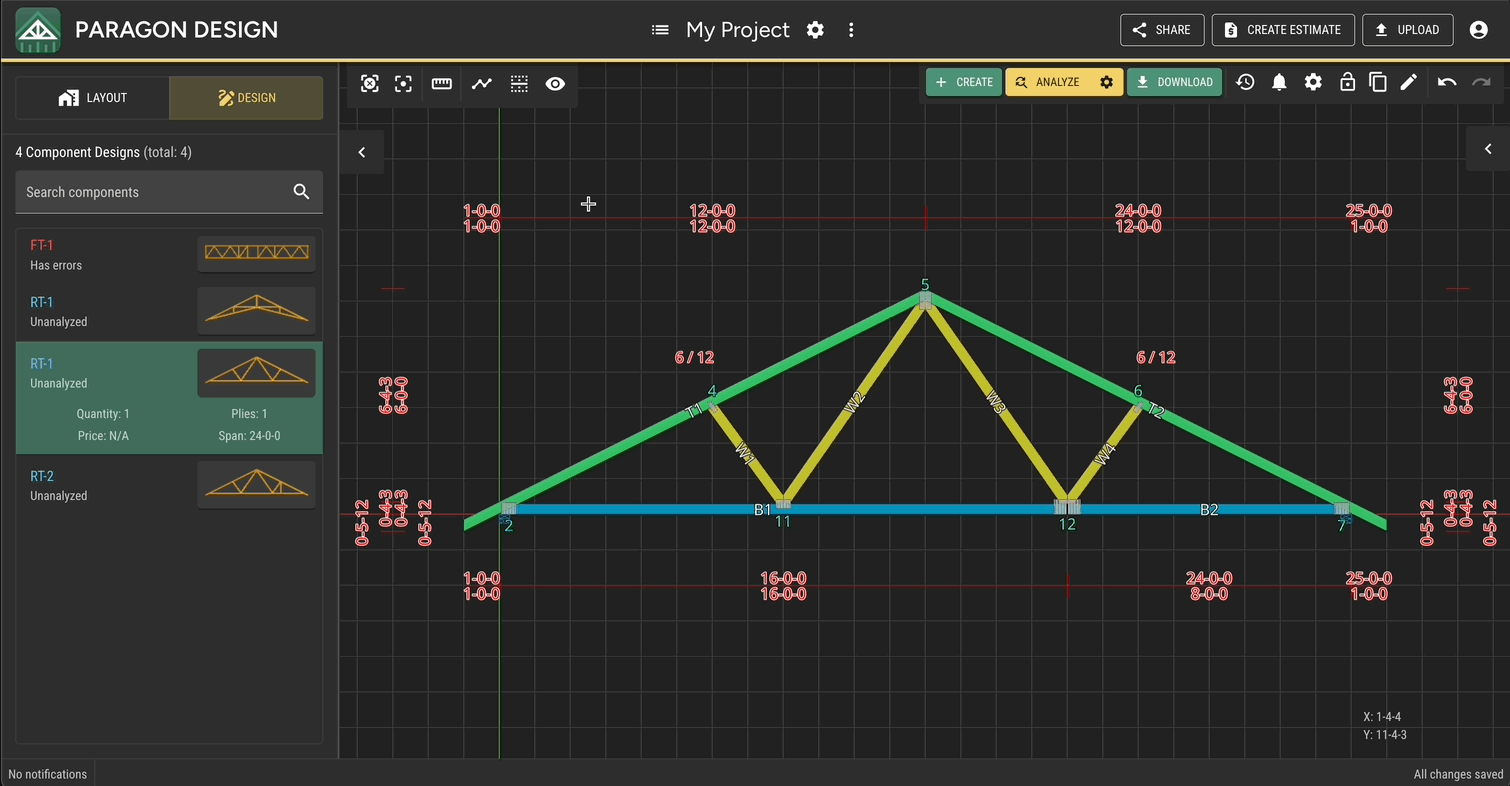Click the zoom-to-fit frame icon
1510x786 pixels.
coord(370,84)
